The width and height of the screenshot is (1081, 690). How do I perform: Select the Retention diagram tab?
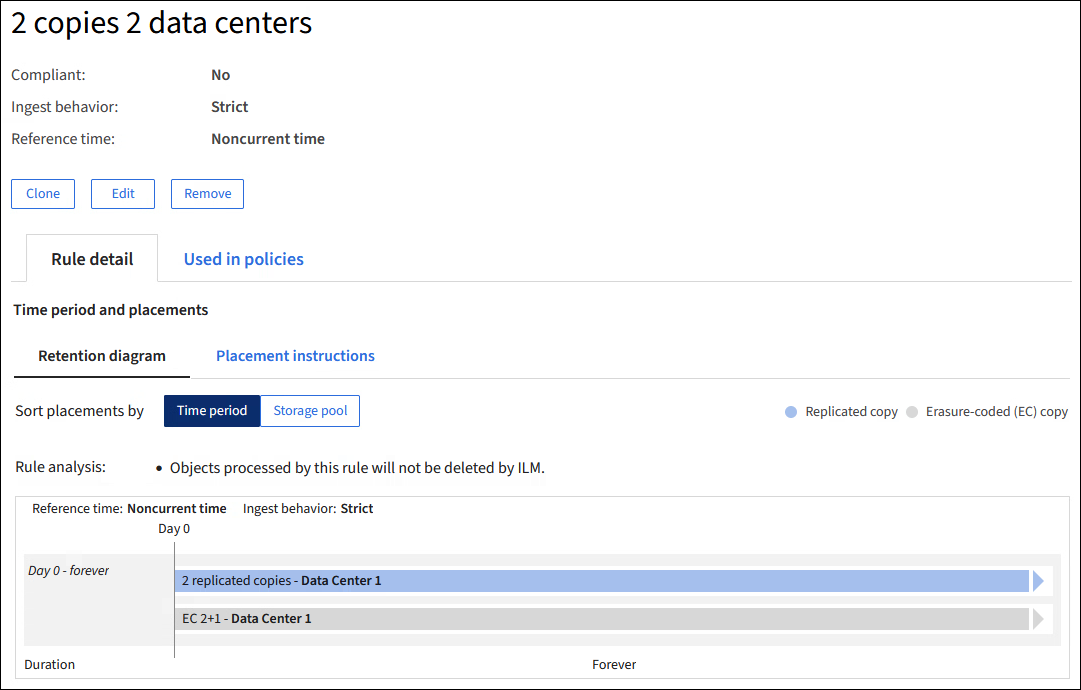coord(102,356)
